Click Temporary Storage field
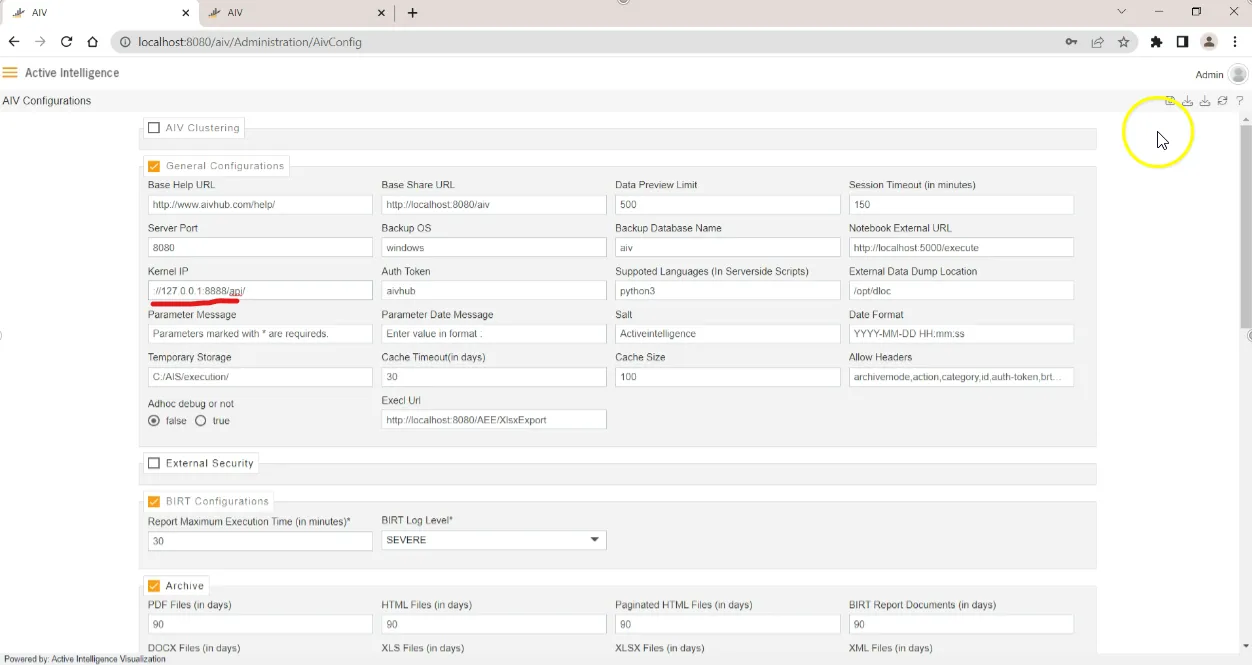Image resolution: width=1252 pixels, height=665 pixels. click(x=260, y=377)
